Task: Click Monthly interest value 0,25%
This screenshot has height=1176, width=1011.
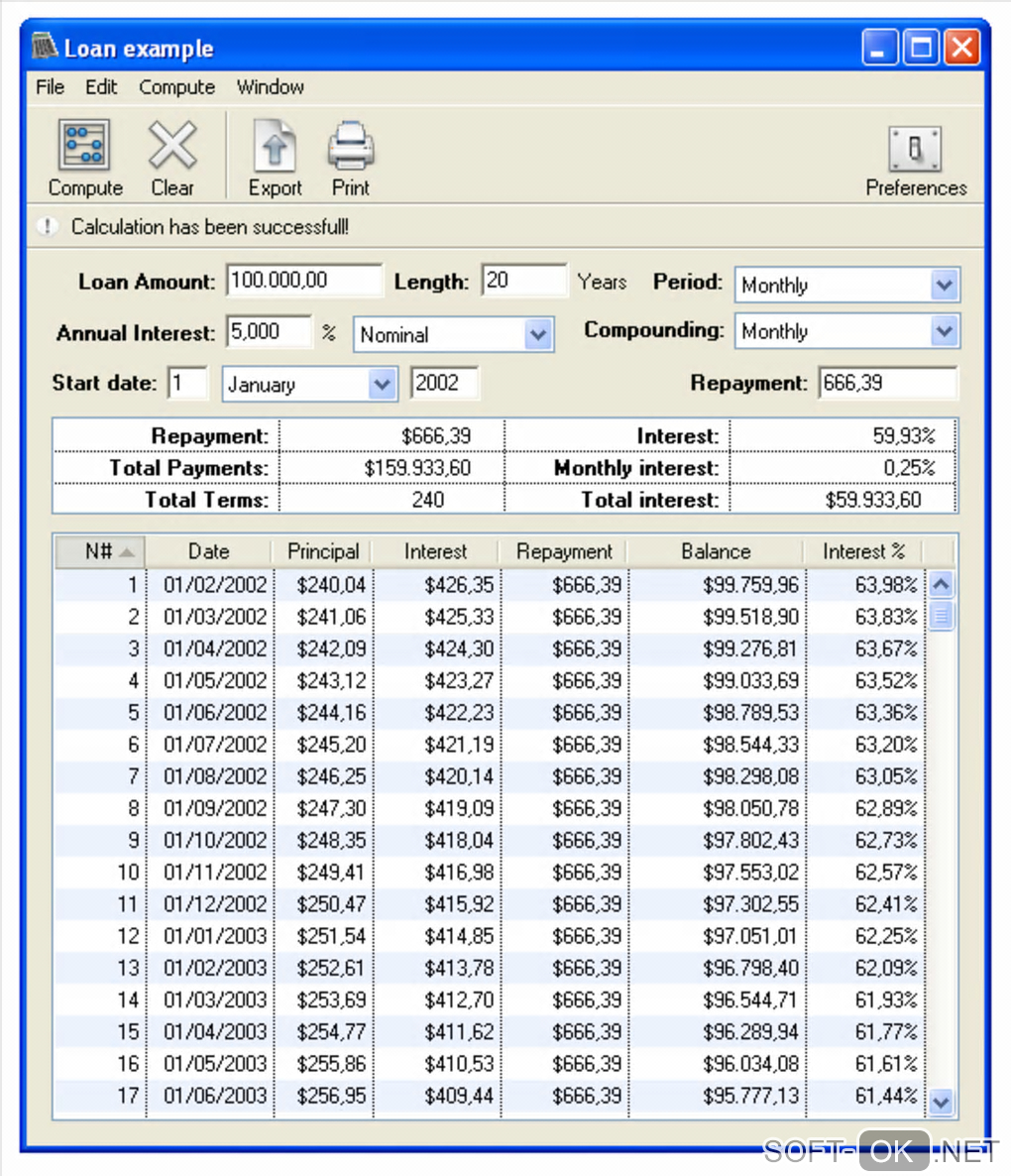Action: coord(908,468)
